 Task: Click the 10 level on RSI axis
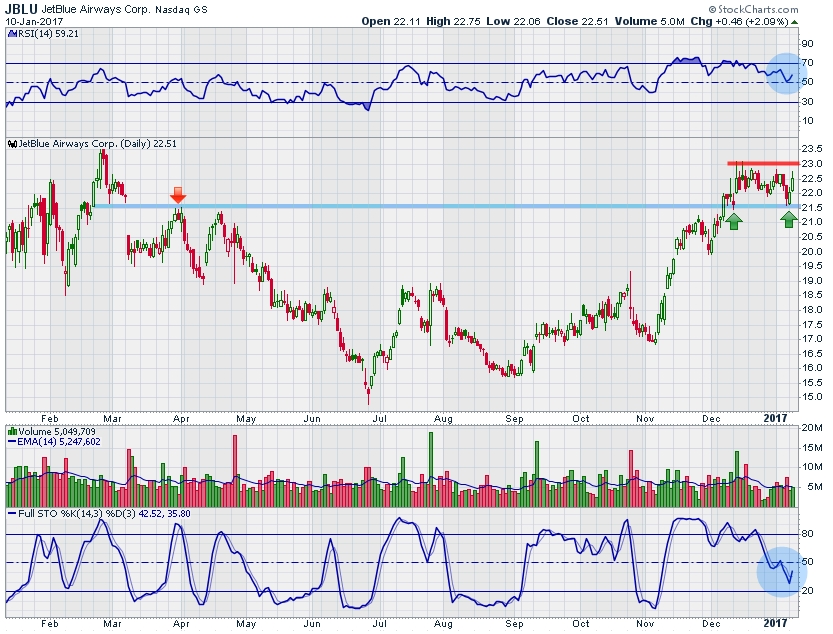(x=808, y=121)
